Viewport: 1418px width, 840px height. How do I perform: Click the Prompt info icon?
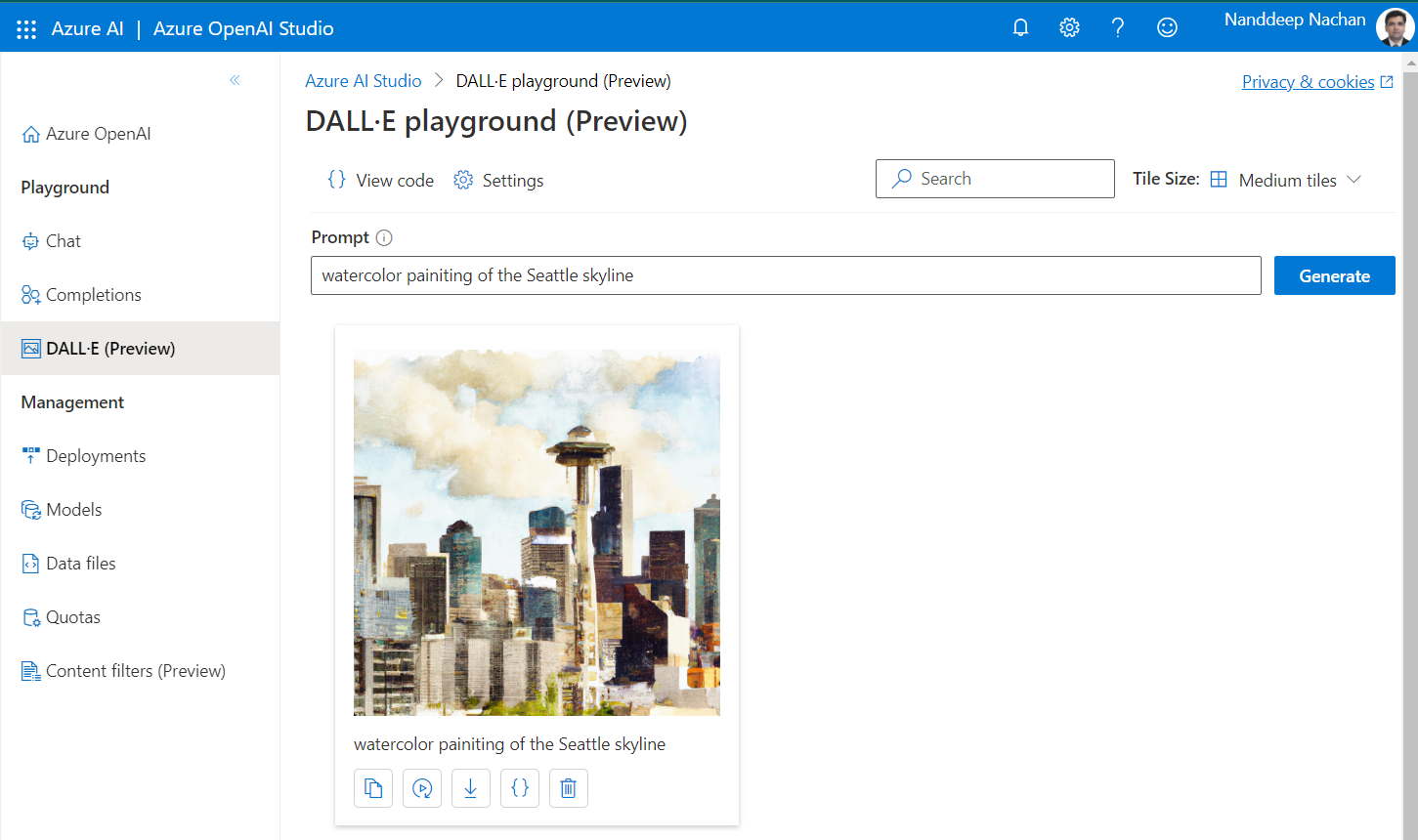point(384,237)
